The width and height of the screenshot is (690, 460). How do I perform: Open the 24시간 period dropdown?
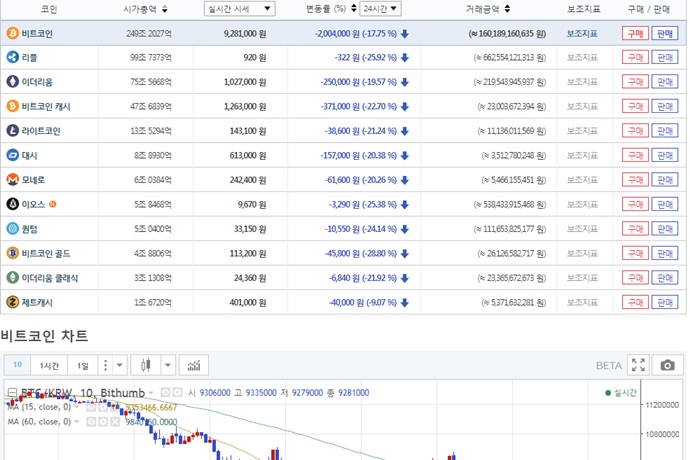point(380,9)
